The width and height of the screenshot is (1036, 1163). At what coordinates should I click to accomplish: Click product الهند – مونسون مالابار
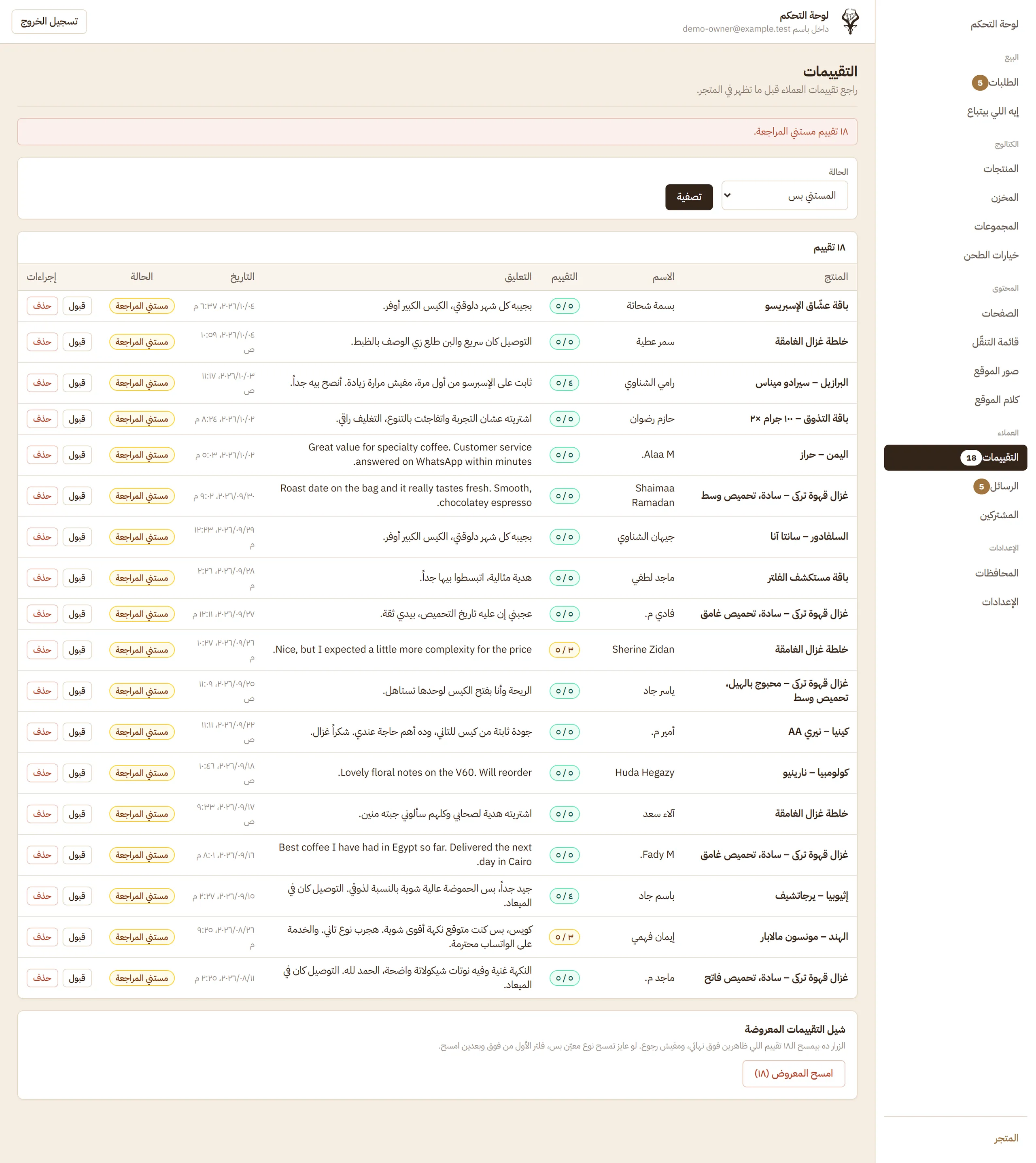pyautogui.click(x=805, y=937)
